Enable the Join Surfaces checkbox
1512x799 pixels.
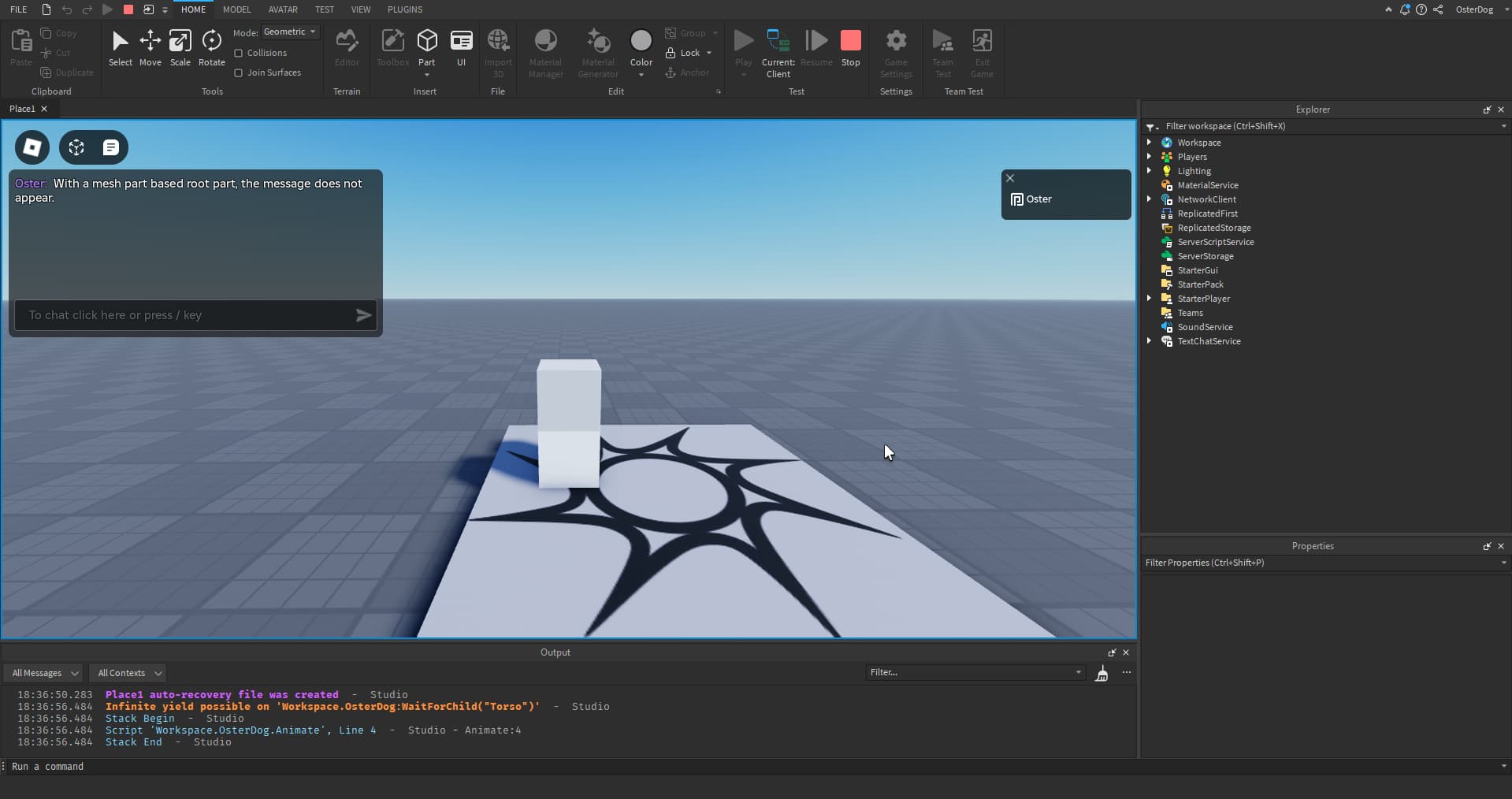tap(239, 72)
